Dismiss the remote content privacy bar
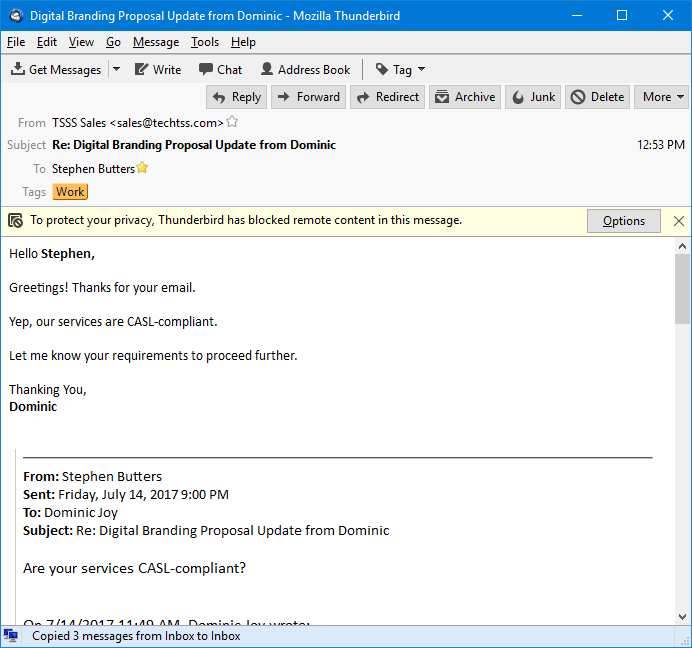This screenshot has height=648, width=692. 679,221
